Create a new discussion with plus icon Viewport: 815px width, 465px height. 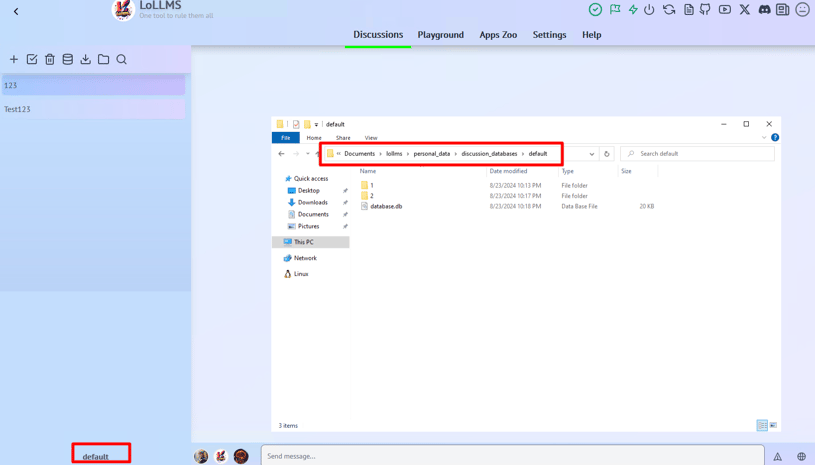click(x=14, y=60)
